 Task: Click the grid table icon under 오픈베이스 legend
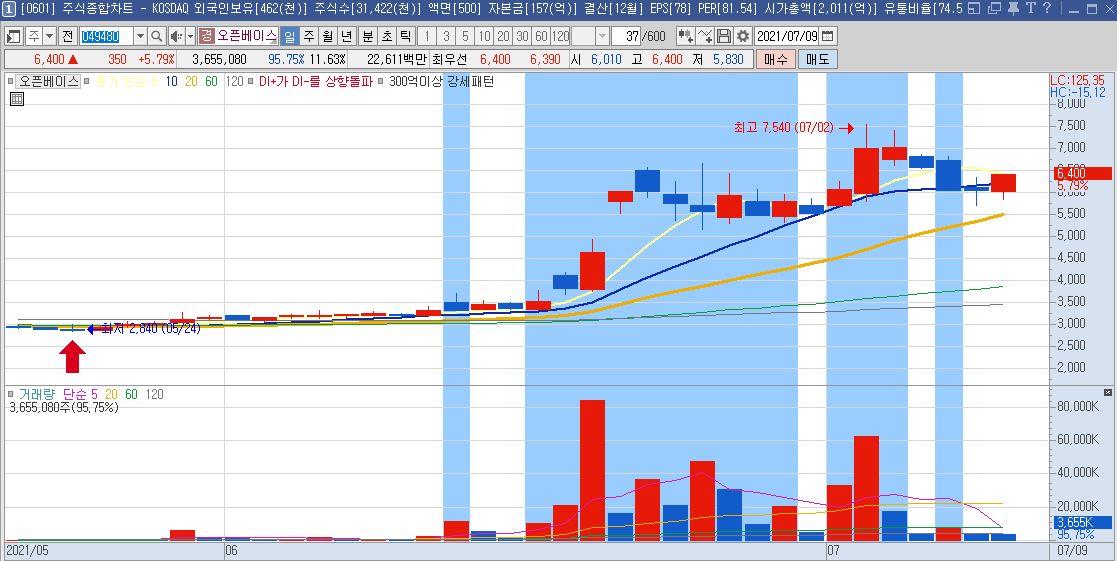pos(17,99)
